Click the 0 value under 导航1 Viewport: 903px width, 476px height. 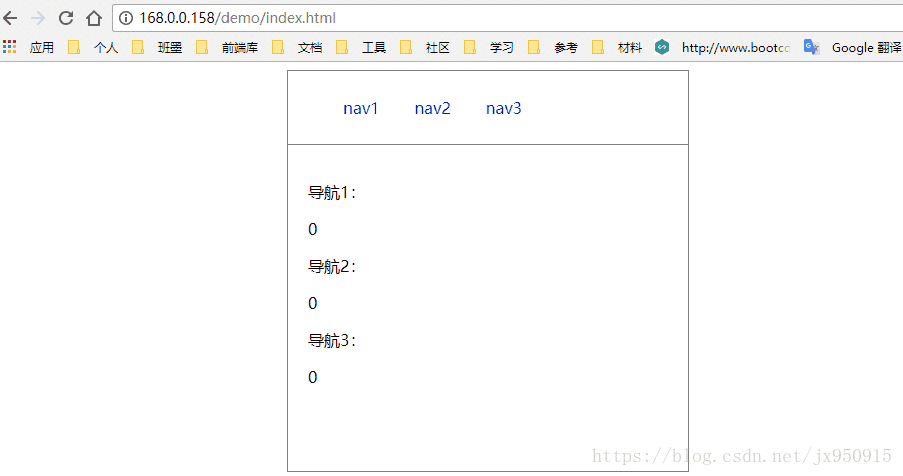pos(313,230)
